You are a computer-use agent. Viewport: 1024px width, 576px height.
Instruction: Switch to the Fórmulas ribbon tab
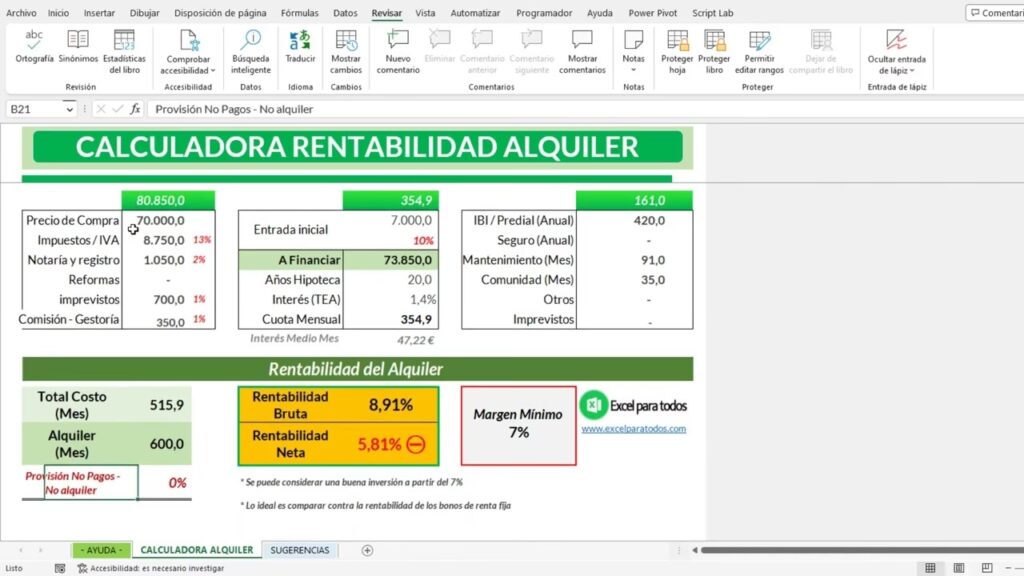coord(299,13)
